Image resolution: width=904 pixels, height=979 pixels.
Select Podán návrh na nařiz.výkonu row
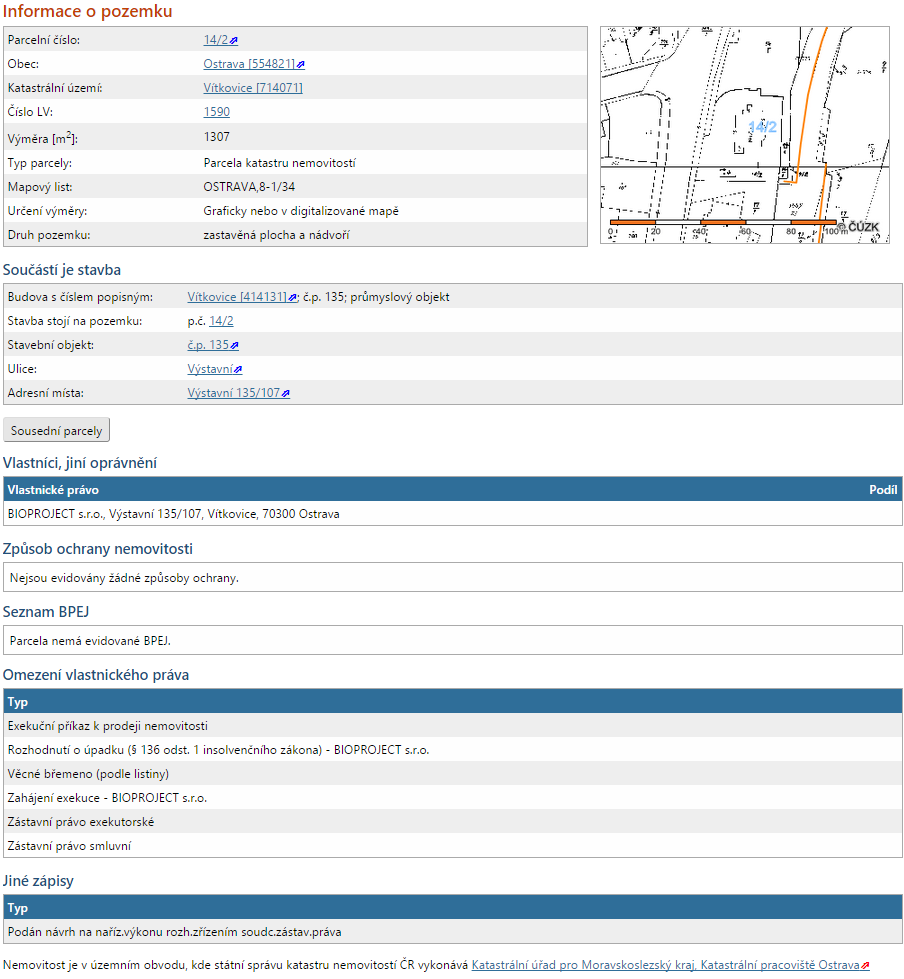click(453, 932)
